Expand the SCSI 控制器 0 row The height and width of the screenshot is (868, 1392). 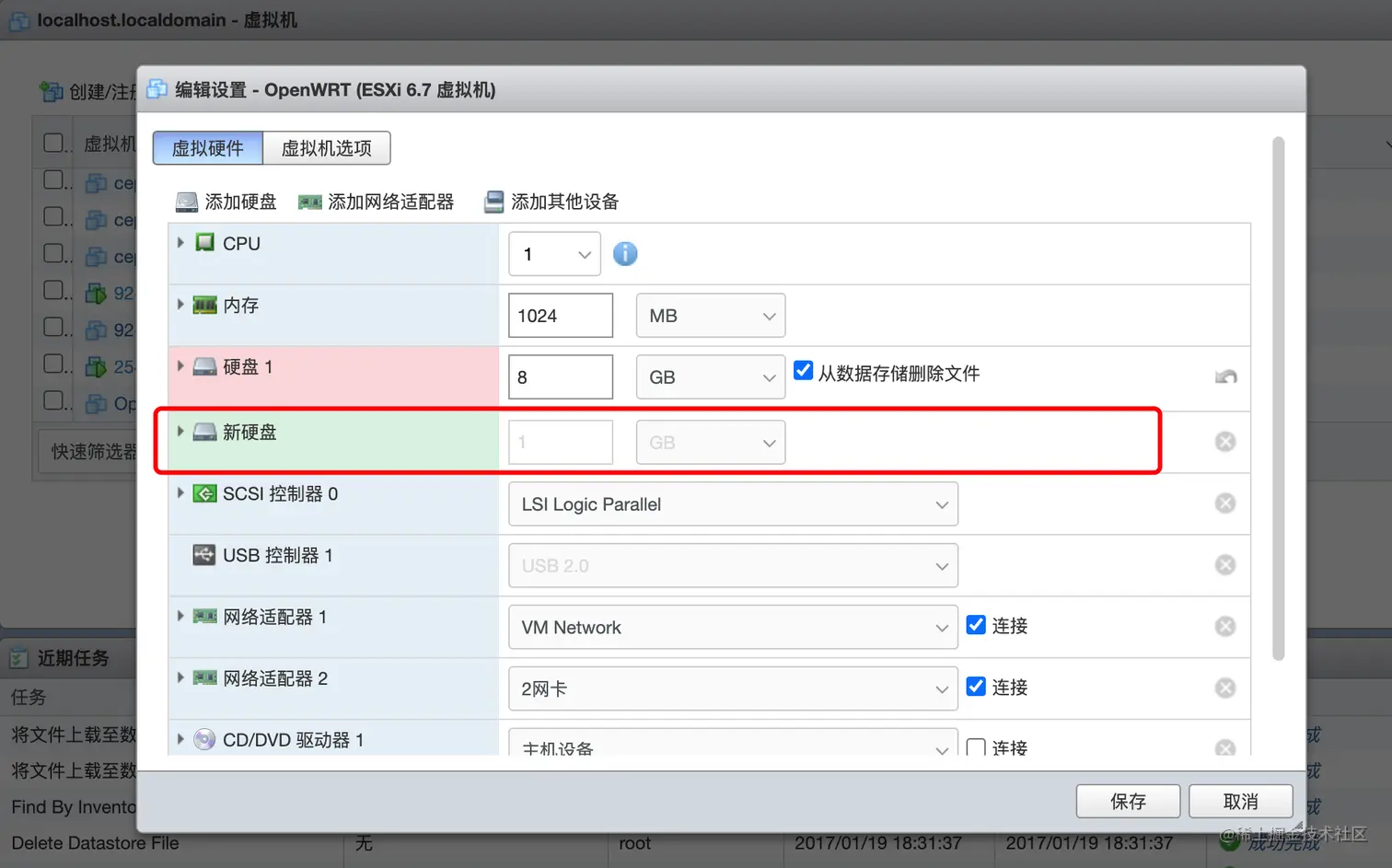tap(180, 493)
